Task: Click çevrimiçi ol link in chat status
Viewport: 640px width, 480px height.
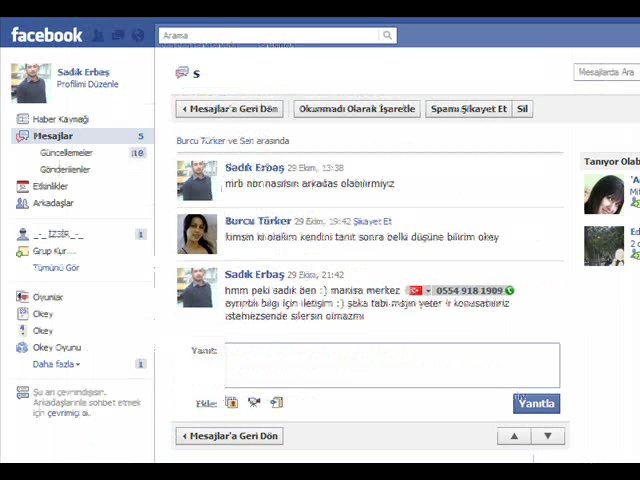Action: click(67, 413)
